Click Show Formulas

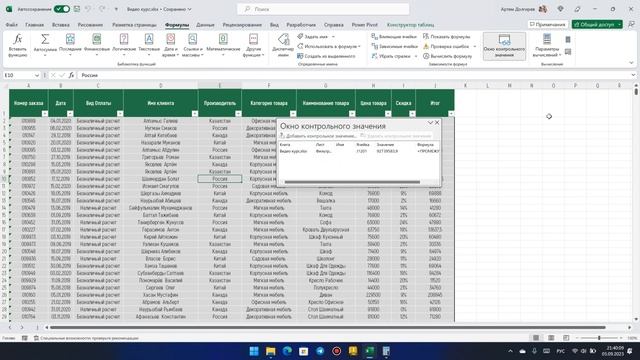click(x=447, y=37)
